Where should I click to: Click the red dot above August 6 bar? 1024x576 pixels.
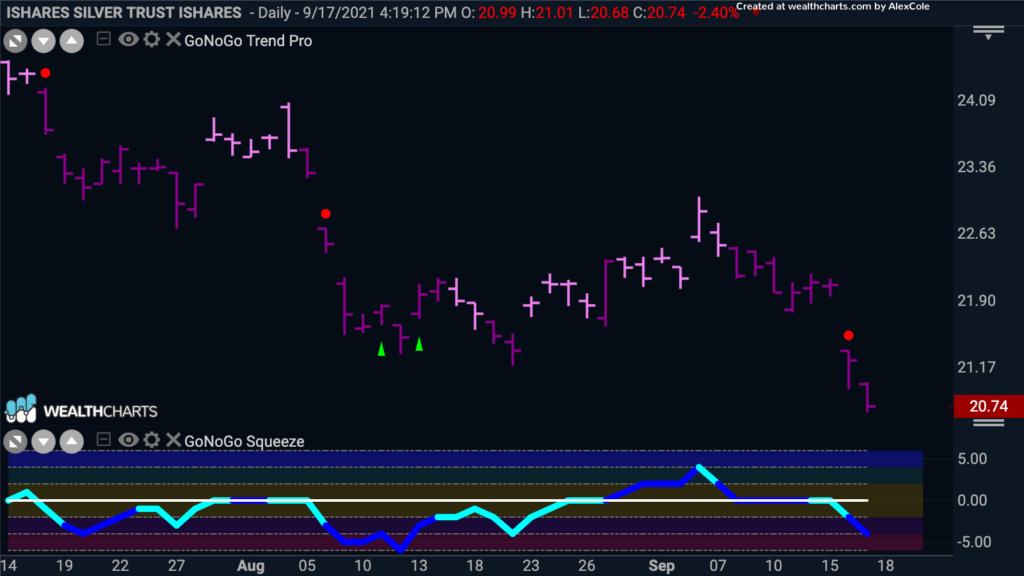click(326, 214)
